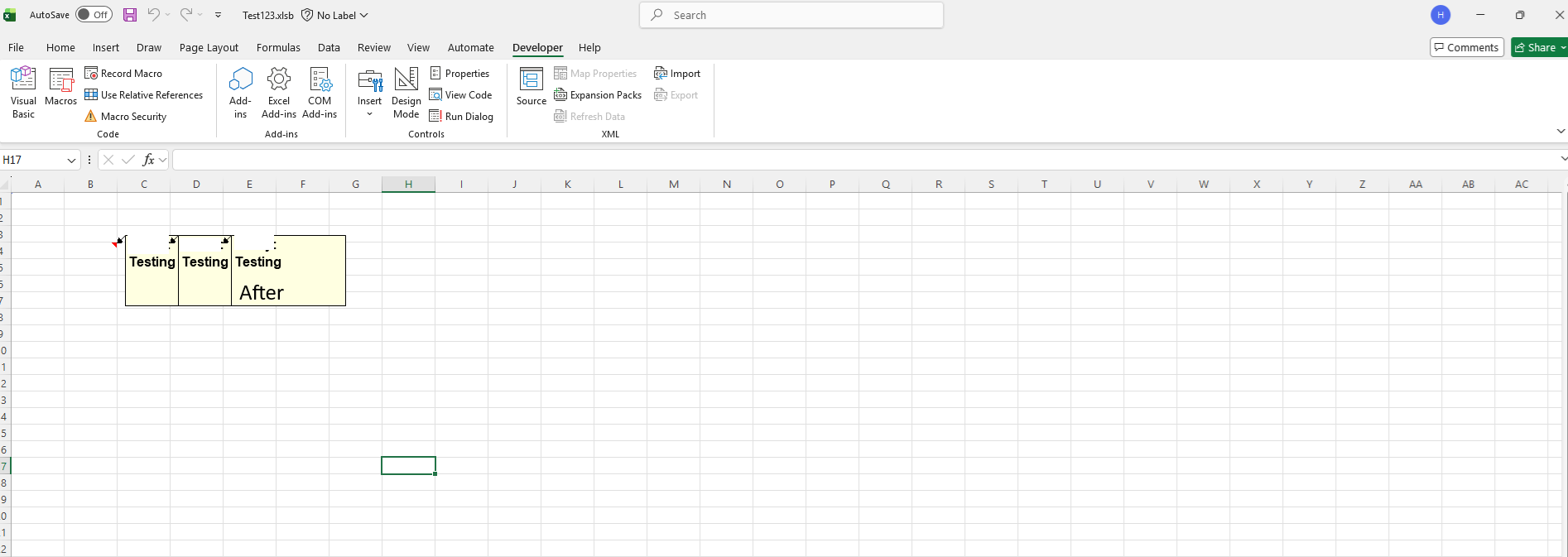Viewport: 1568px width, 557px height.
Task: Select column M header
Action: pos(673,184)
